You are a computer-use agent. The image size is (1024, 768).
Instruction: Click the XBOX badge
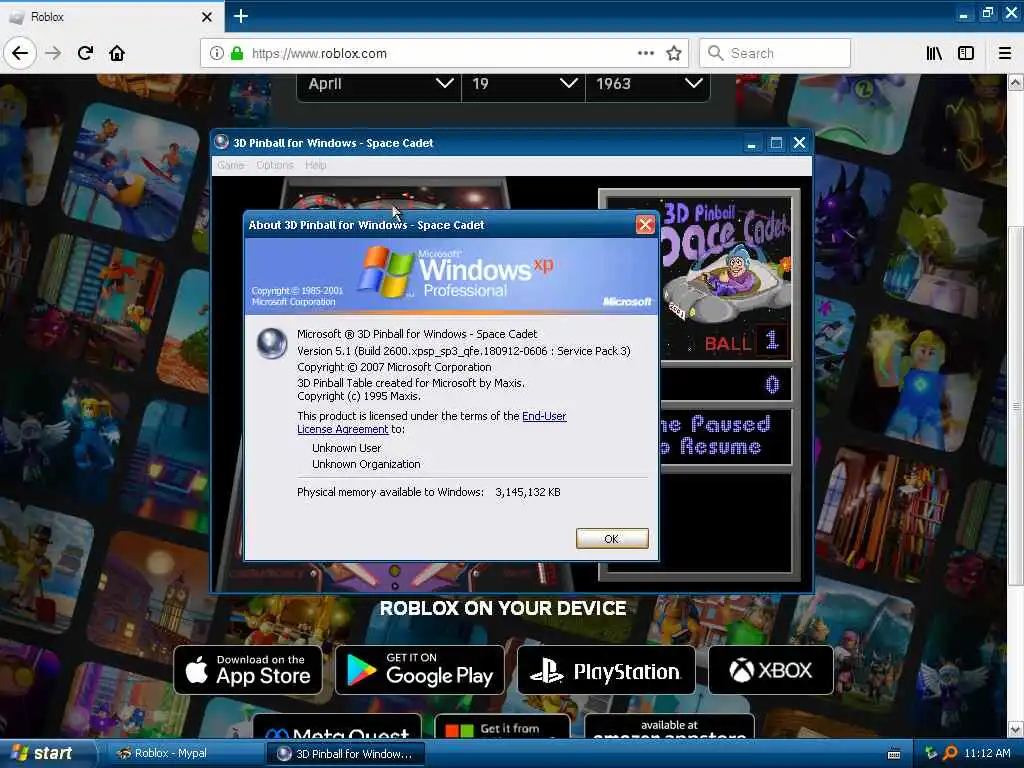771,670
